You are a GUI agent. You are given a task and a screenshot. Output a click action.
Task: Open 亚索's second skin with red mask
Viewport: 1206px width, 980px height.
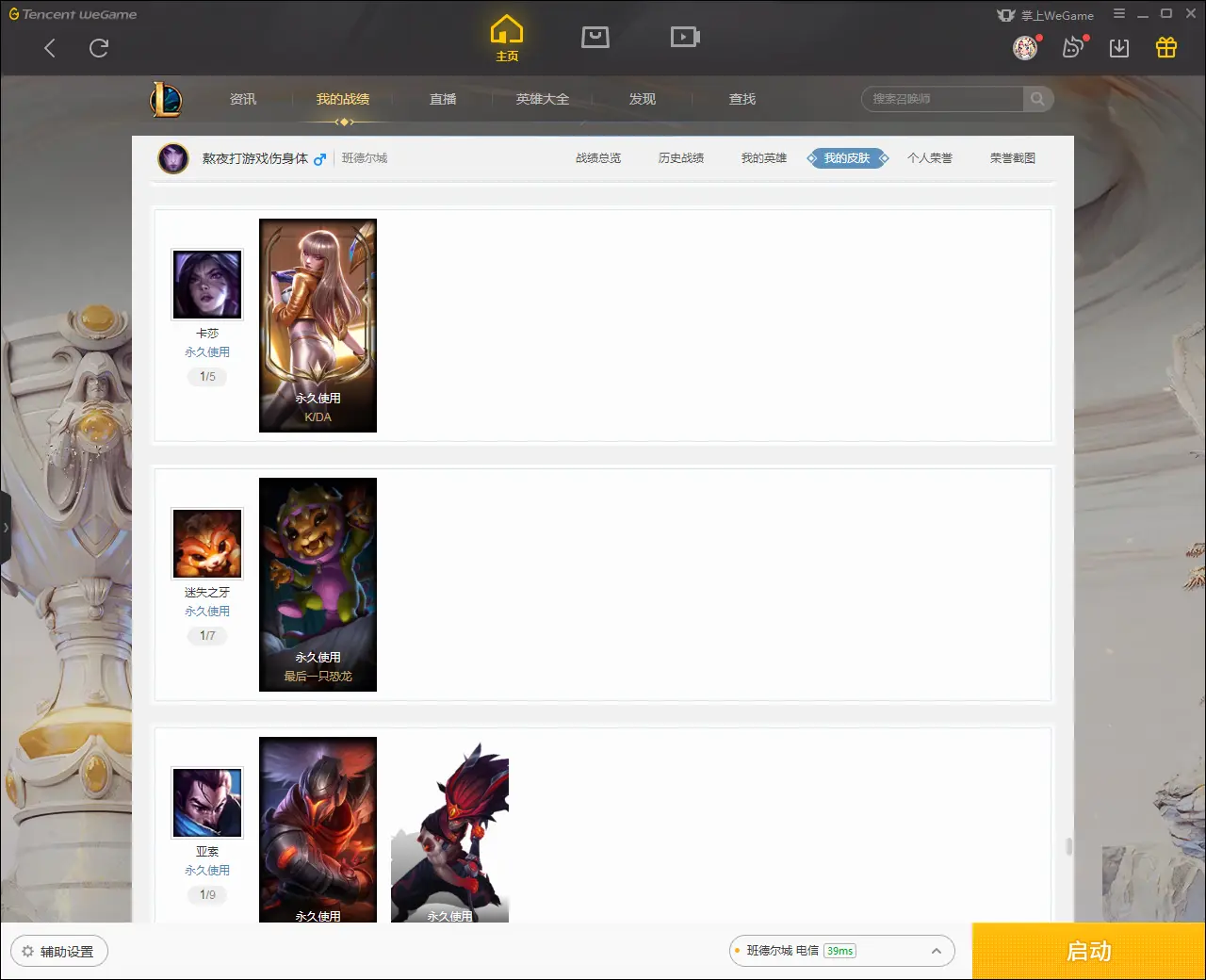click(449, 829)
